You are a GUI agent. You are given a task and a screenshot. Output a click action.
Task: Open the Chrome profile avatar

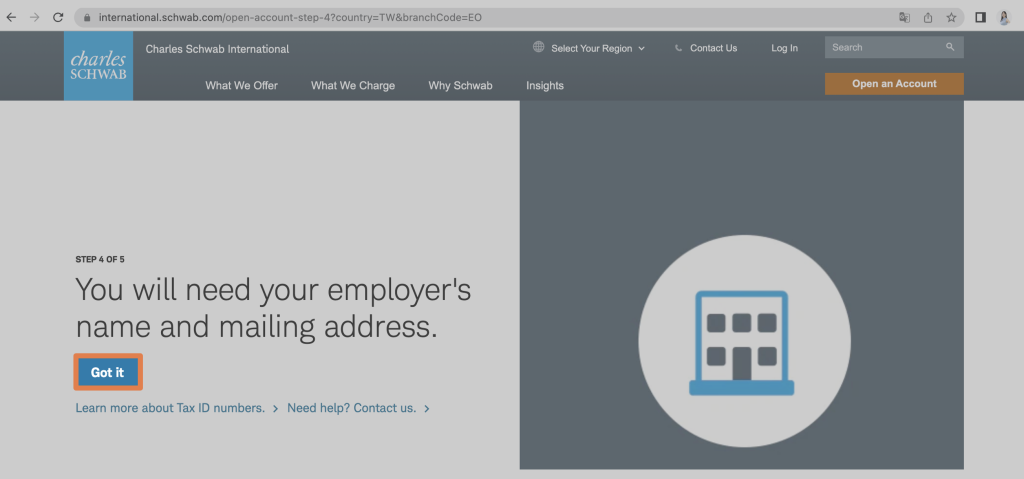[1004, 18]
